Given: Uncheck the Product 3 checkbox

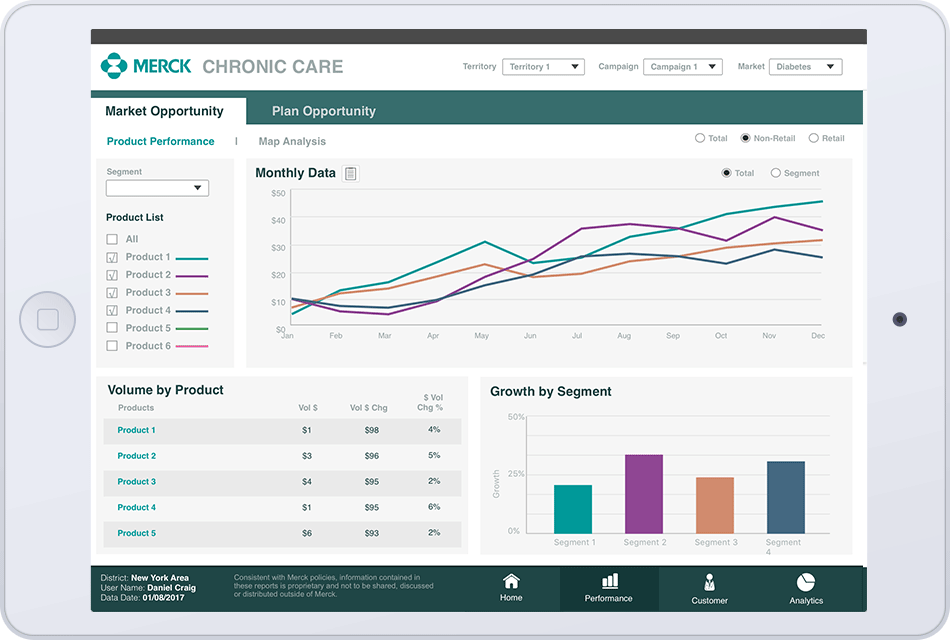Looking at the screenshot, I should [x=112, y=292].
